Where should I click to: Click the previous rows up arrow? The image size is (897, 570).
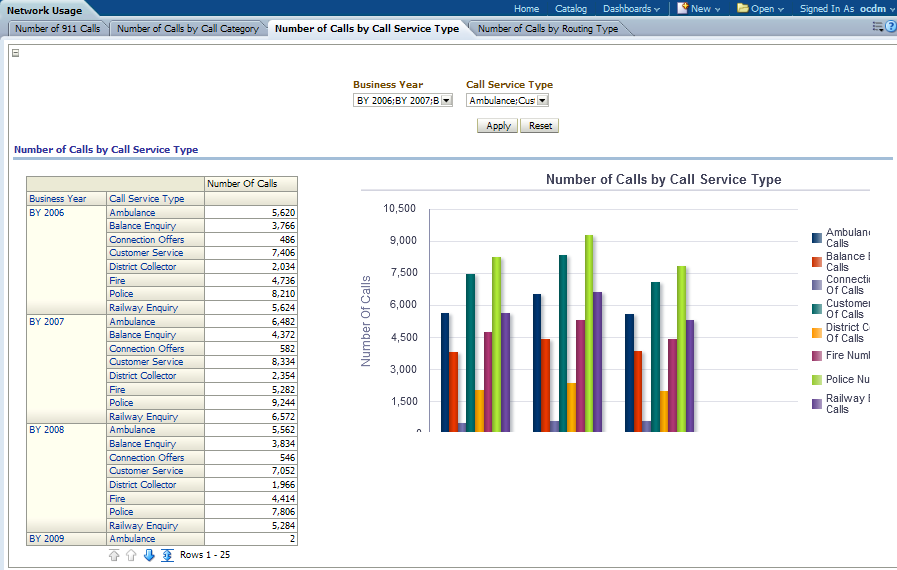pyautogui.click(x=131, y=555)
